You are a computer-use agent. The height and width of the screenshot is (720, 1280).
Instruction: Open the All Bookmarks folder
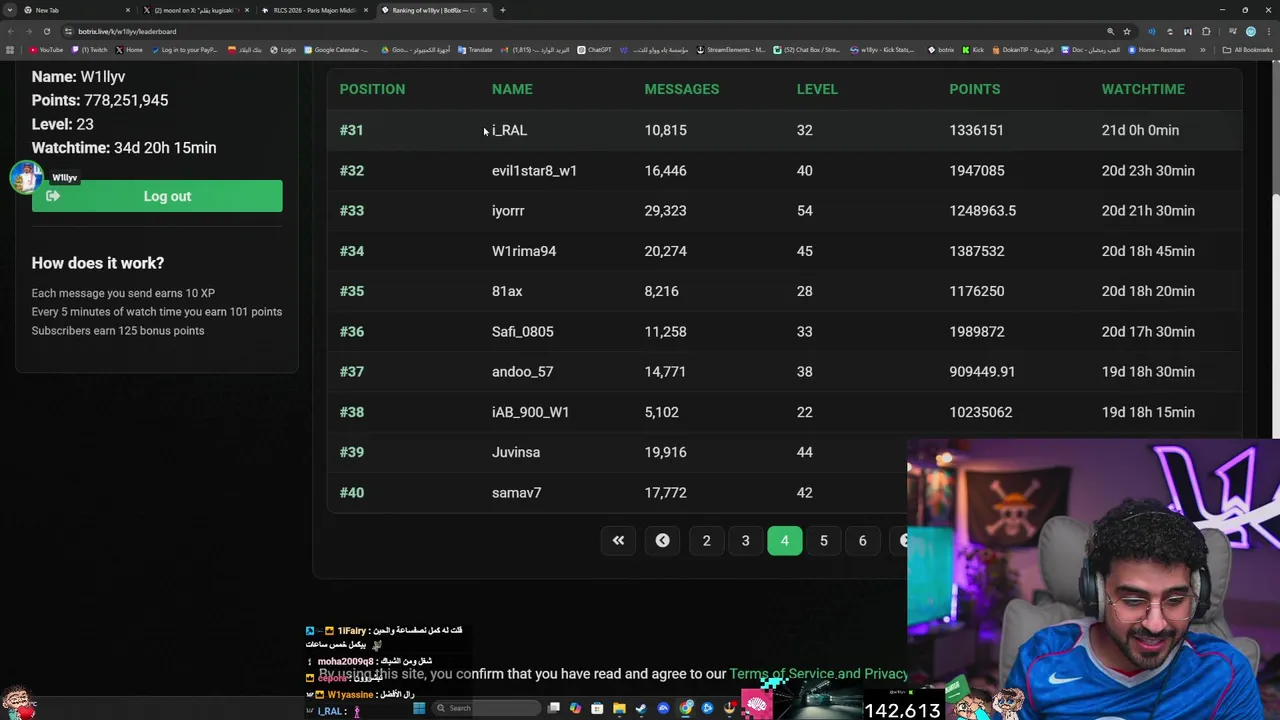(x=1247, y=50)
